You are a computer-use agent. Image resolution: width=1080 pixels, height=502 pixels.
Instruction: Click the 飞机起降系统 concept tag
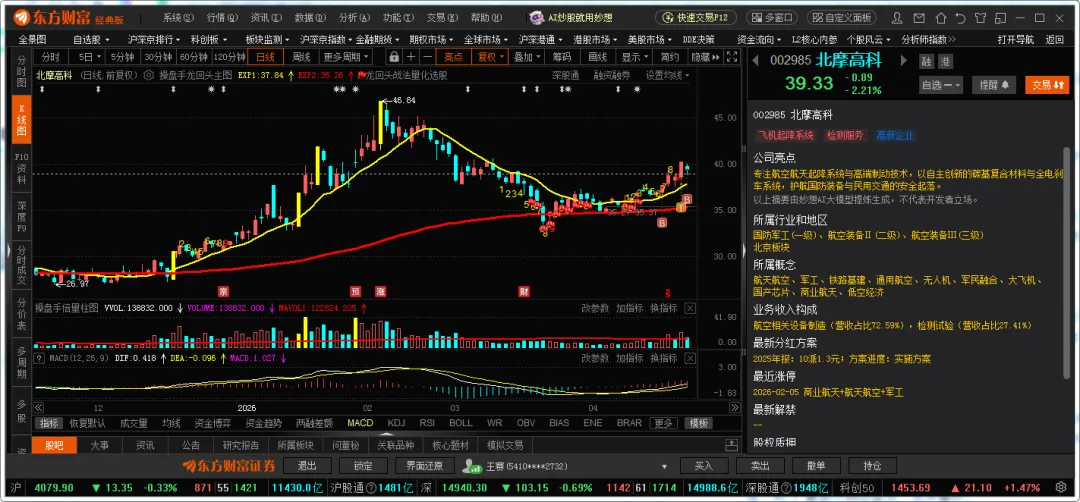(785, 136)
